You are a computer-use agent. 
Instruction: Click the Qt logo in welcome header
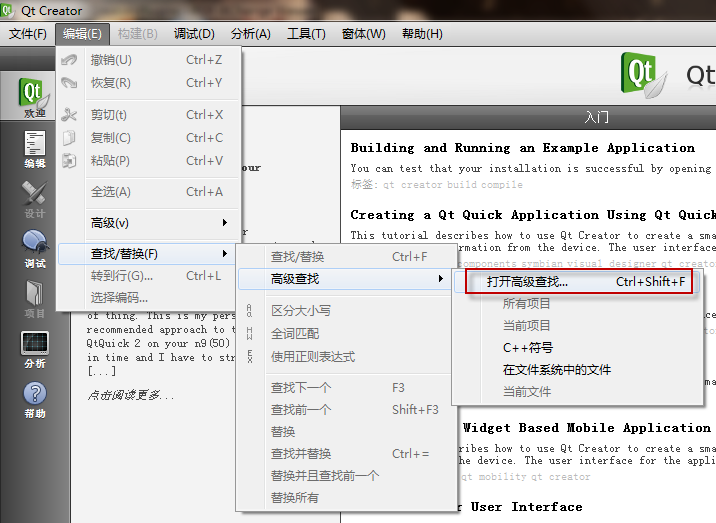pyautogui.click(x=643, y=74)
